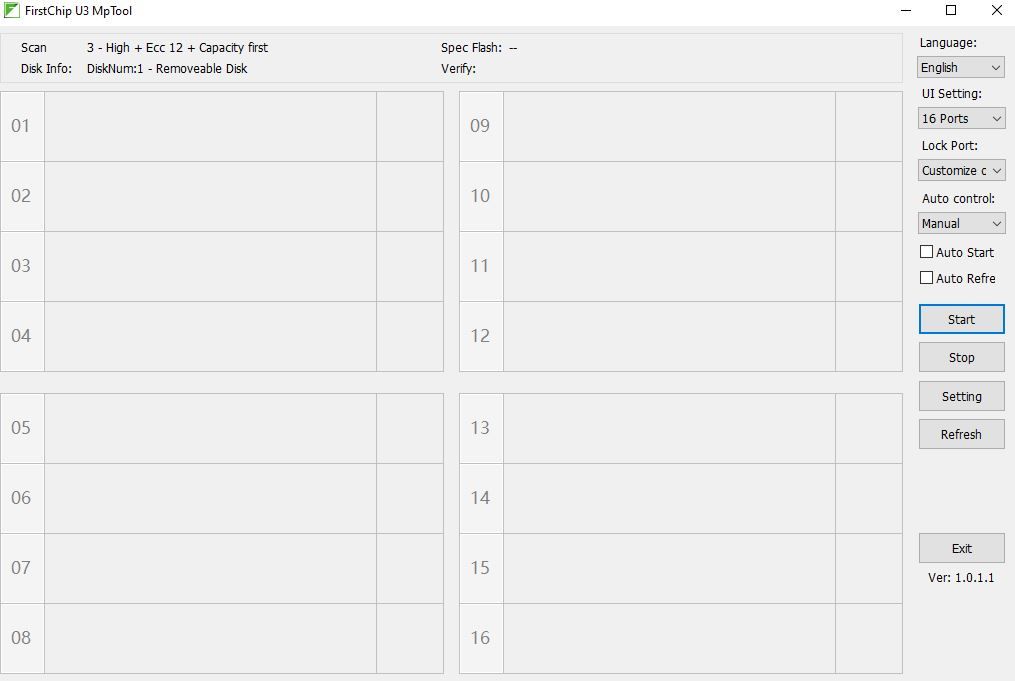
Task: Minimize the MpTool window
Action: pyautogui.click(x=906, y=10)
